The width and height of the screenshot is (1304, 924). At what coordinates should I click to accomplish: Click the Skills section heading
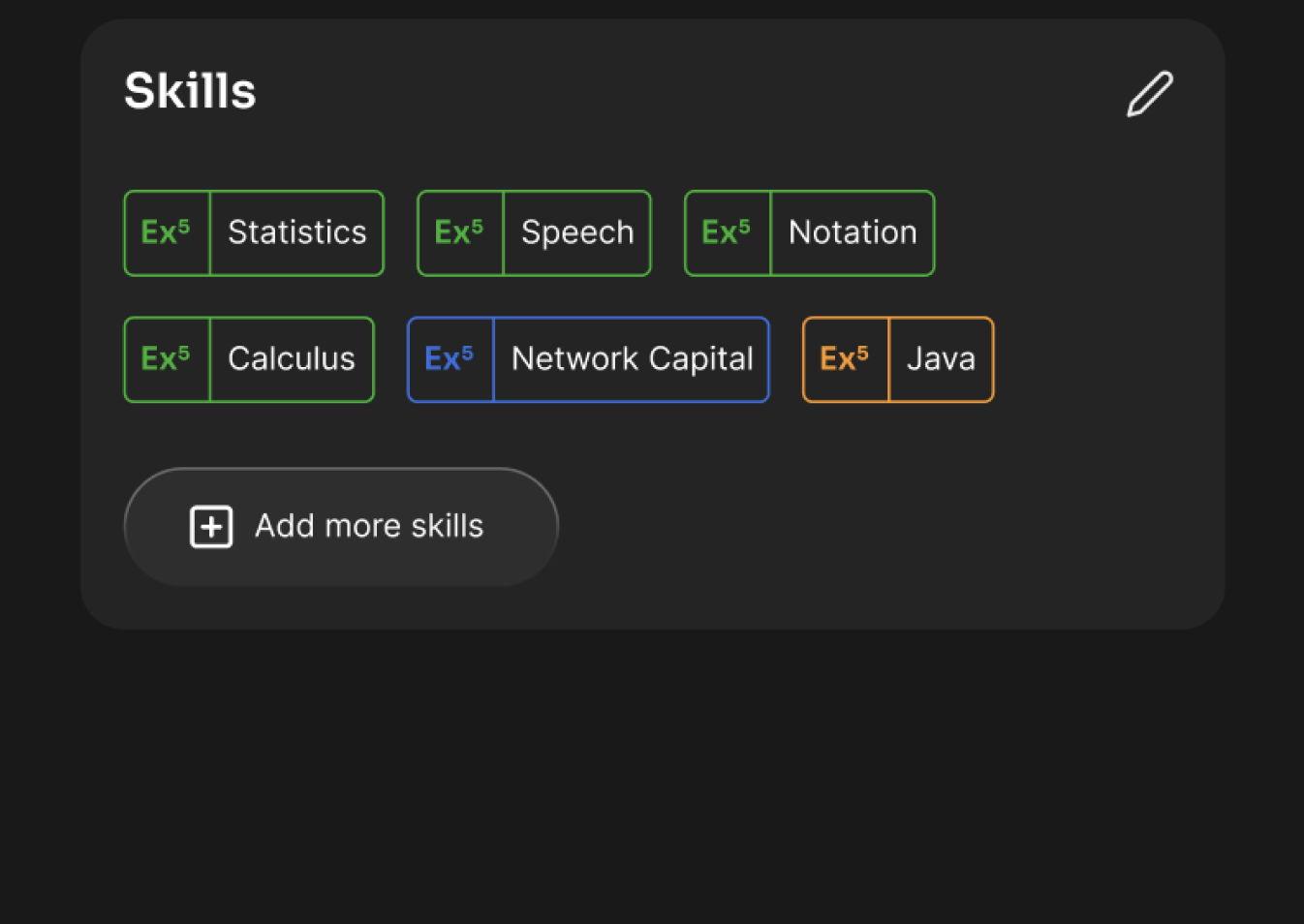tap(190, 91)
